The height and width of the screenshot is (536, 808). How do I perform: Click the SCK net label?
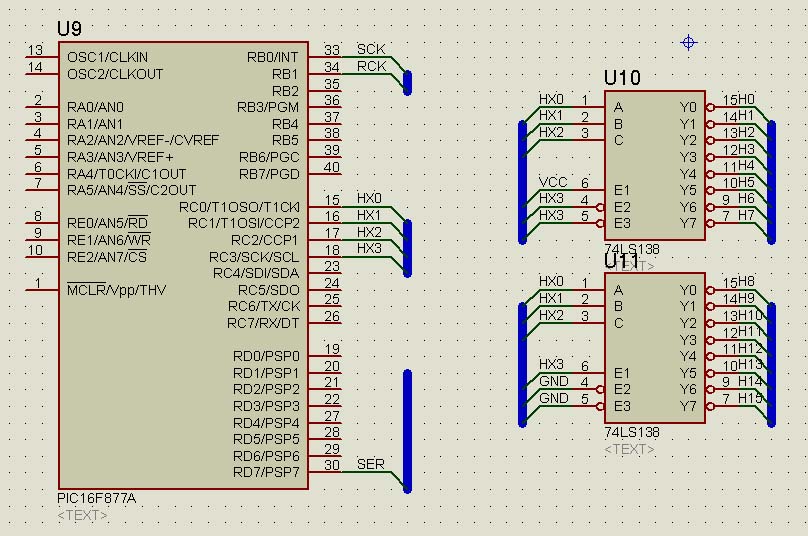(371, 49)
